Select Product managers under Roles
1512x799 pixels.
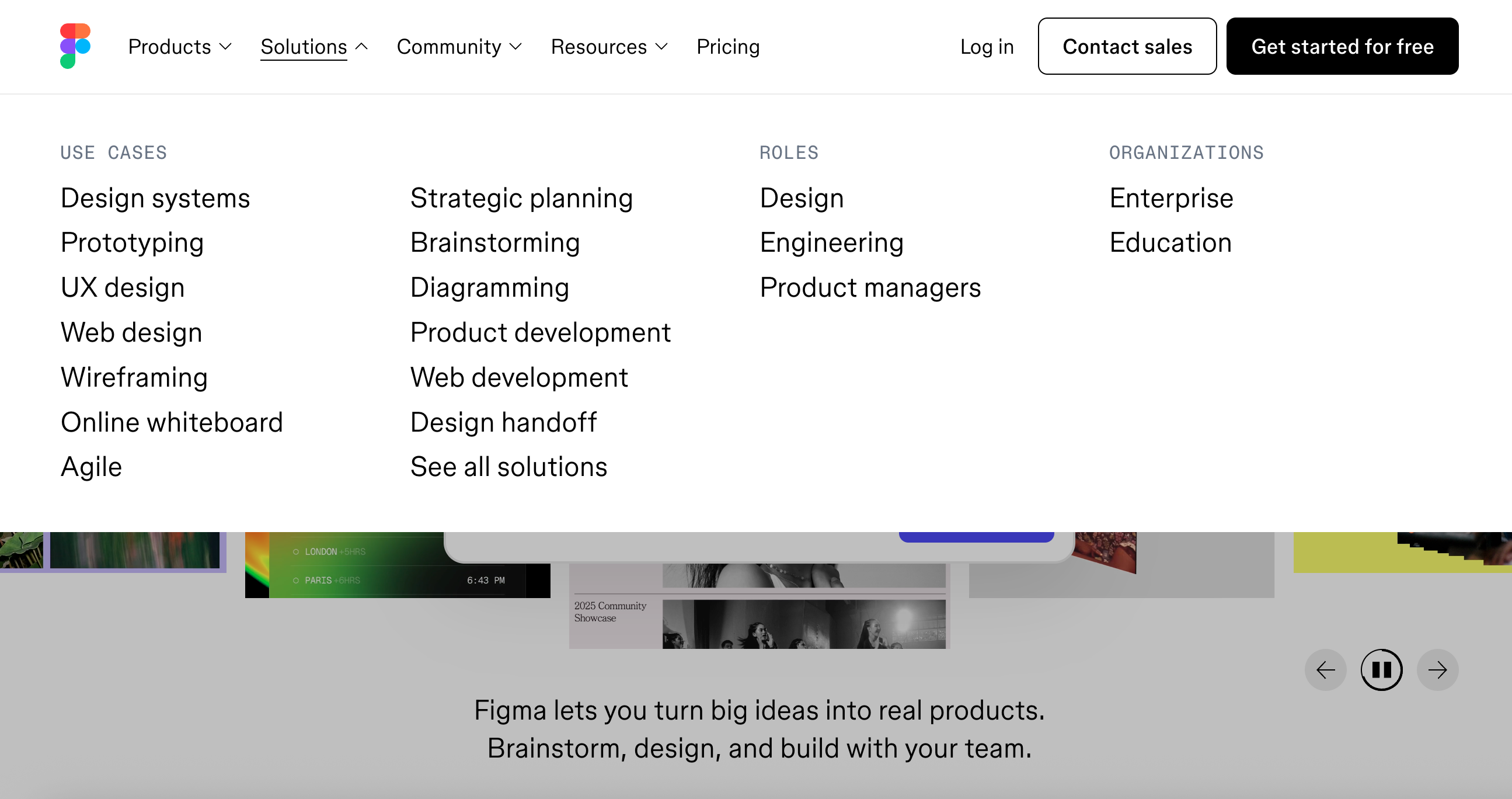click(870, 288)
